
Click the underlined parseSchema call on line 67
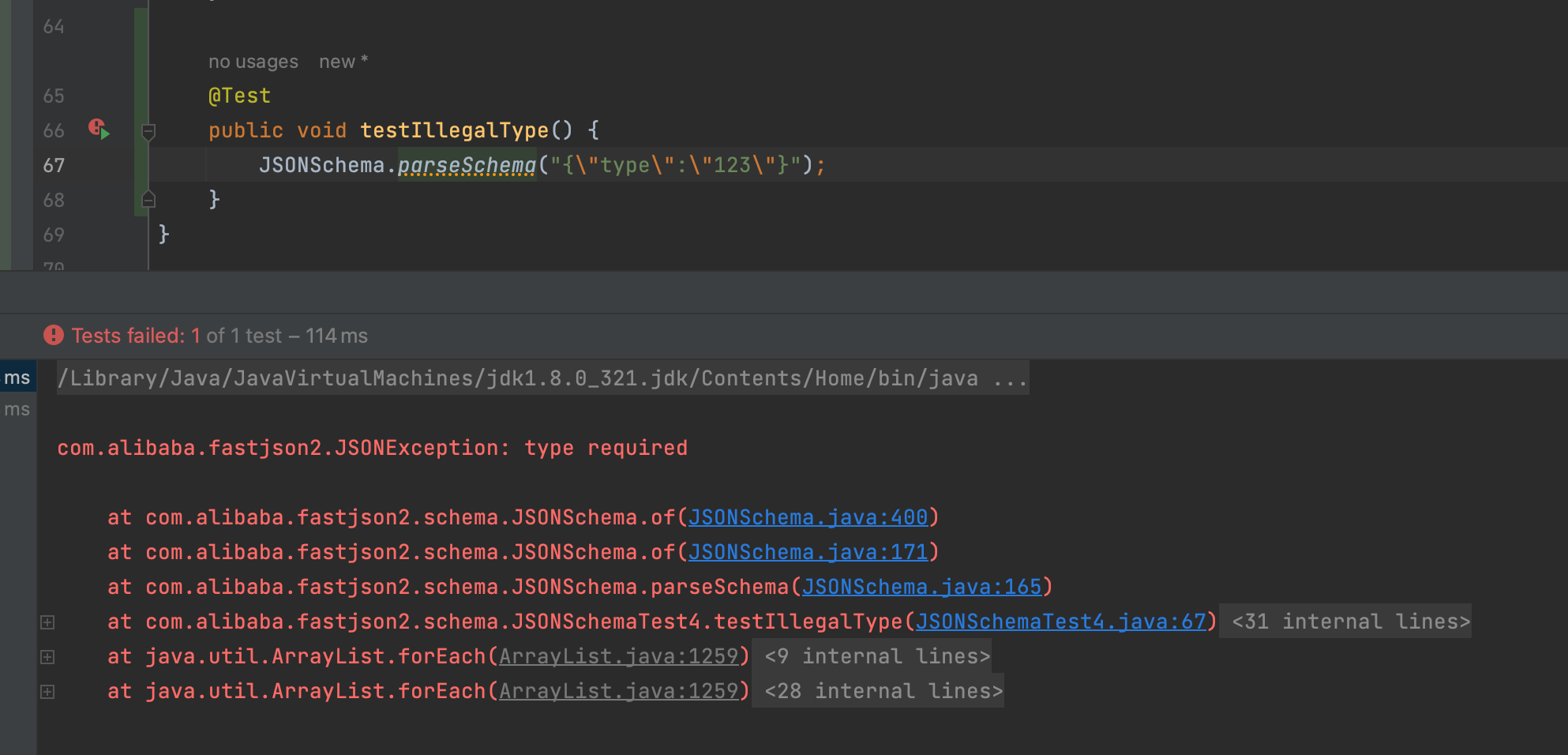click(x=466, y=165)
